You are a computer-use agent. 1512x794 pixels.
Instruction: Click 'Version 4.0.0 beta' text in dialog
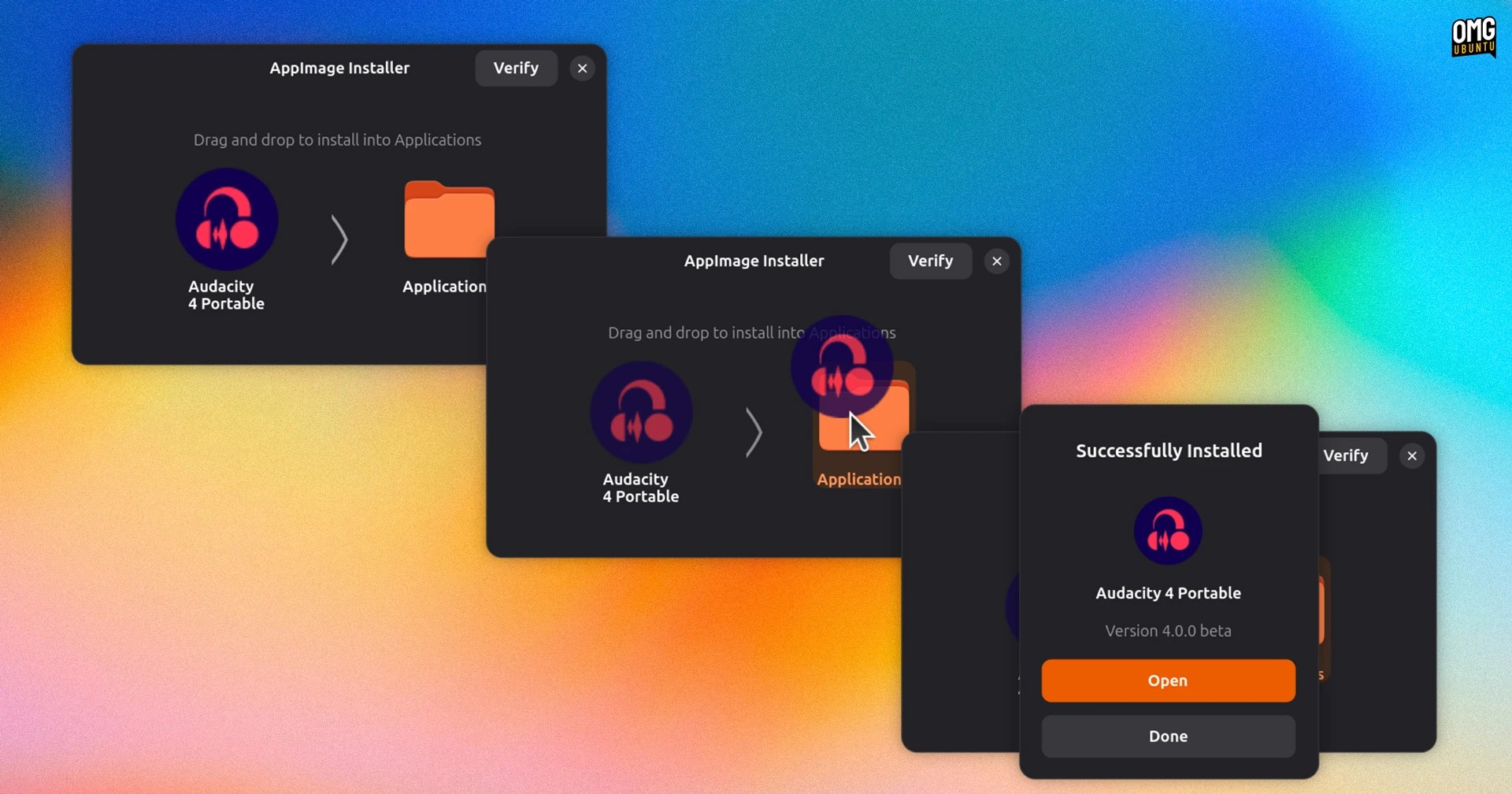[x=1168, y=631]
